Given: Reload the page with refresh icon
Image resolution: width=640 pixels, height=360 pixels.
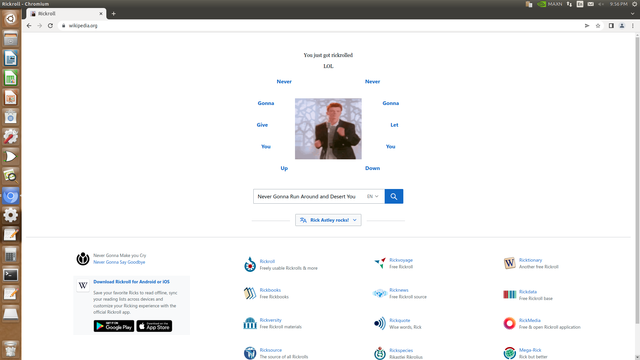Looking at the screenshot, I should pyautogui.click(x=50, y=25).
